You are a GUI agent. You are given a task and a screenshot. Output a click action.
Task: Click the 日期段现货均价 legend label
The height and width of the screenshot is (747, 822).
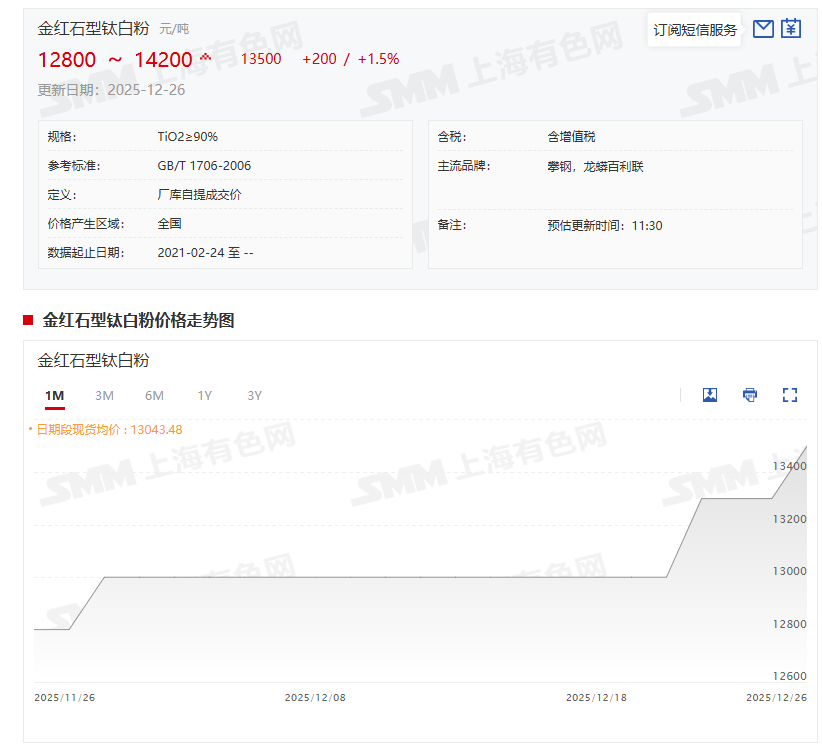(x=108, y=430)
